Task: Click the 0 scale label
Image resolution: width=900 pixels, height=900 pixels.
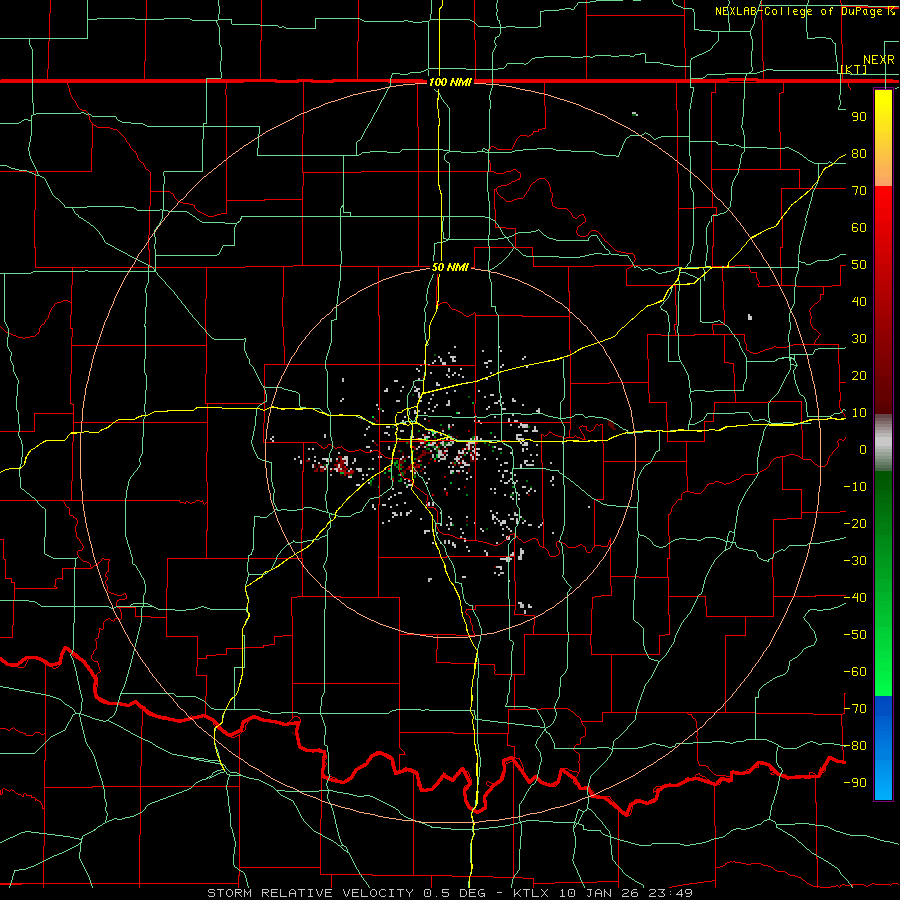Action: pyautogui.click(x=863, y=450)
